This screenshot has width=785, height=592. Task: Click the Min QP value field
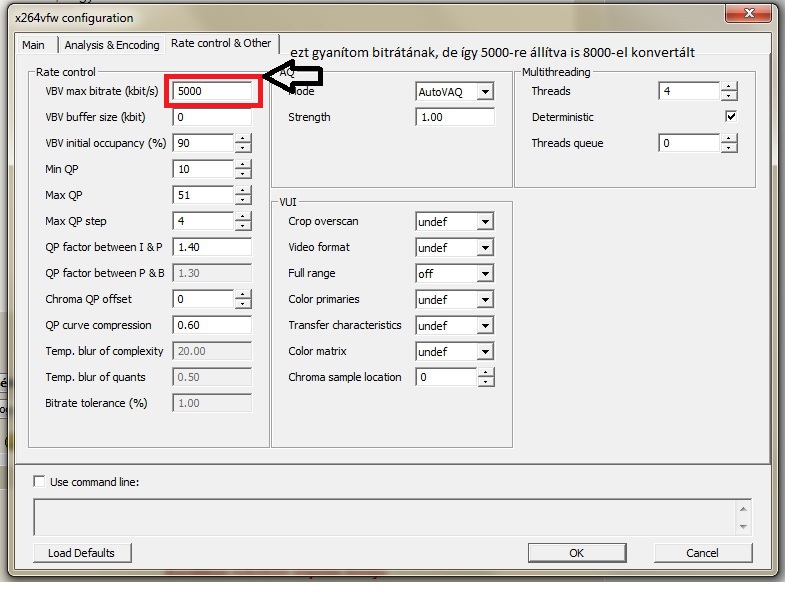(203, 169)
